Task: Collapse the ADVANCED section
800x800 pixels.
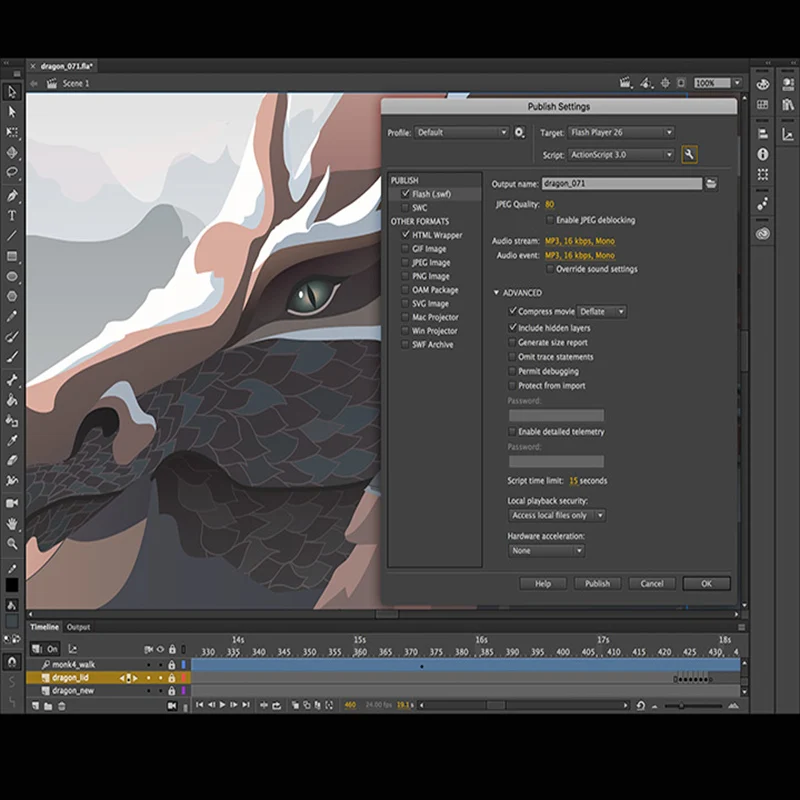Action: tap(496, 293)
